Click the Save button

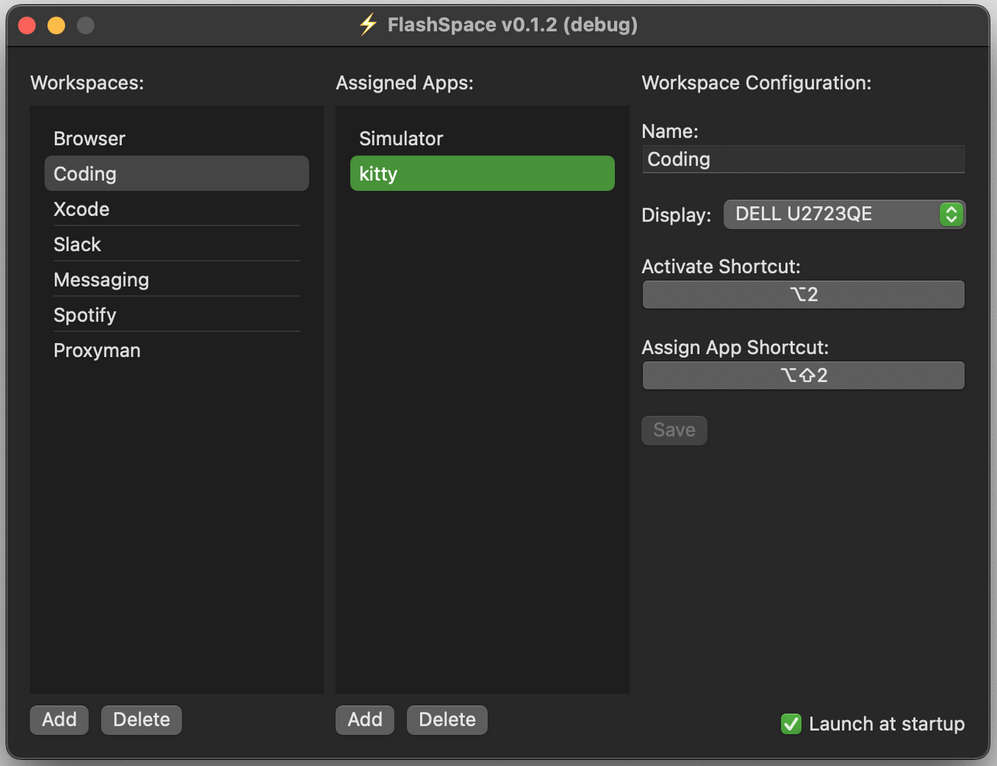[674, 430]
